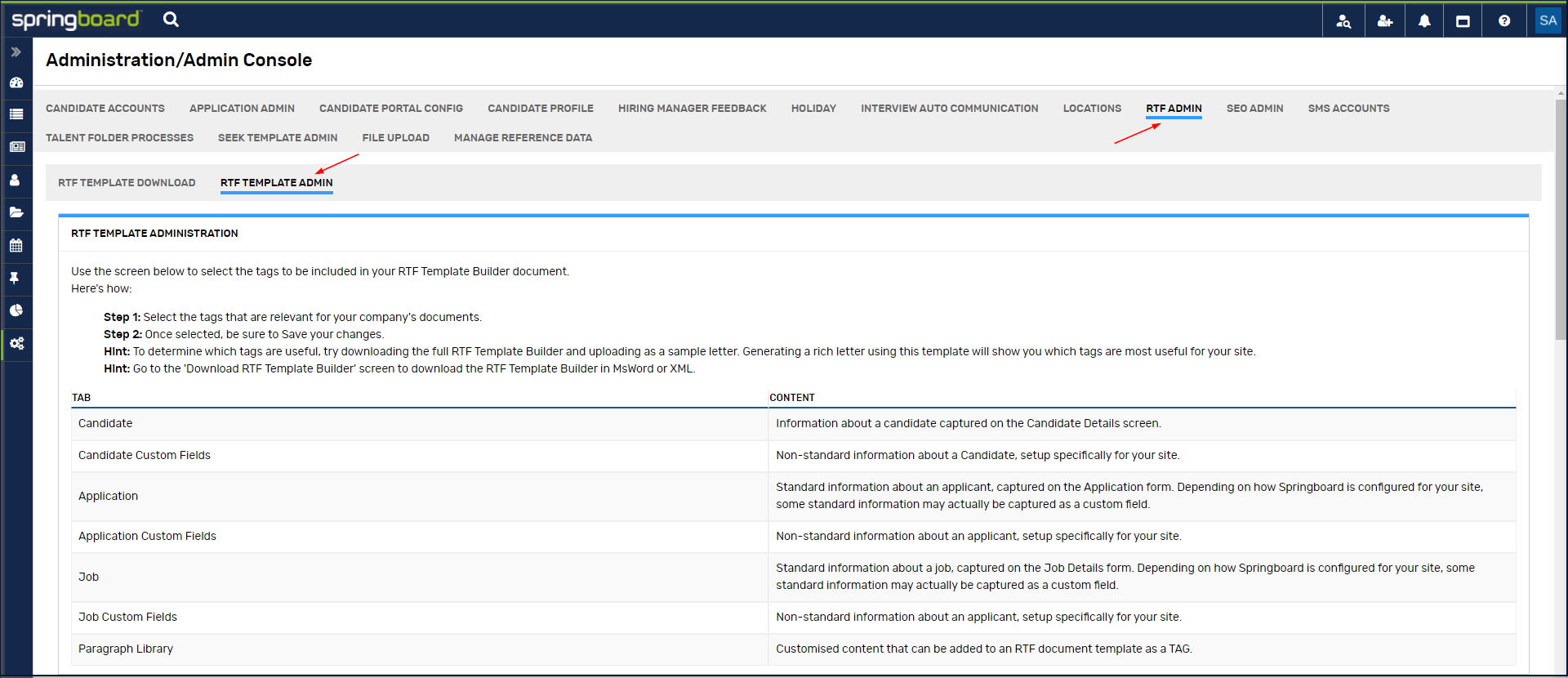Viewport: 1568px width, 678px height.
Task: Click the add candidate person-plus icon
Action: tap(1385, 21)
